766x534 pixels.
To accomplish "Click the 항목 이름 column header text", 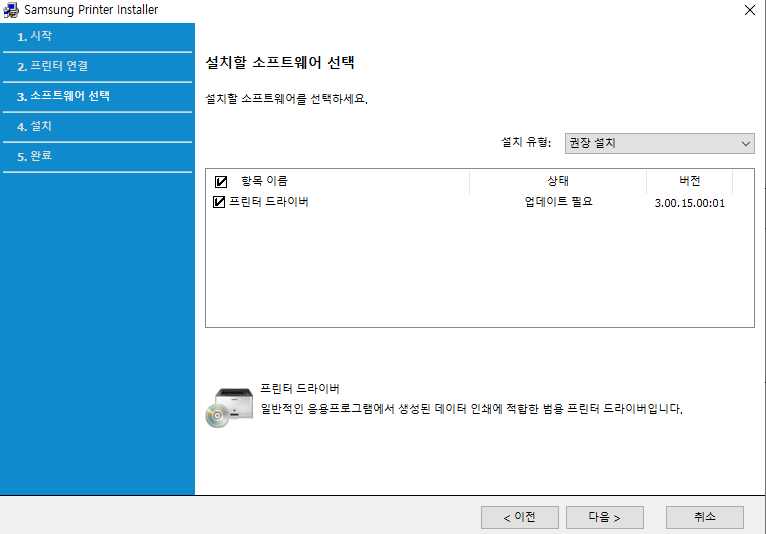I will coord(264,181).
